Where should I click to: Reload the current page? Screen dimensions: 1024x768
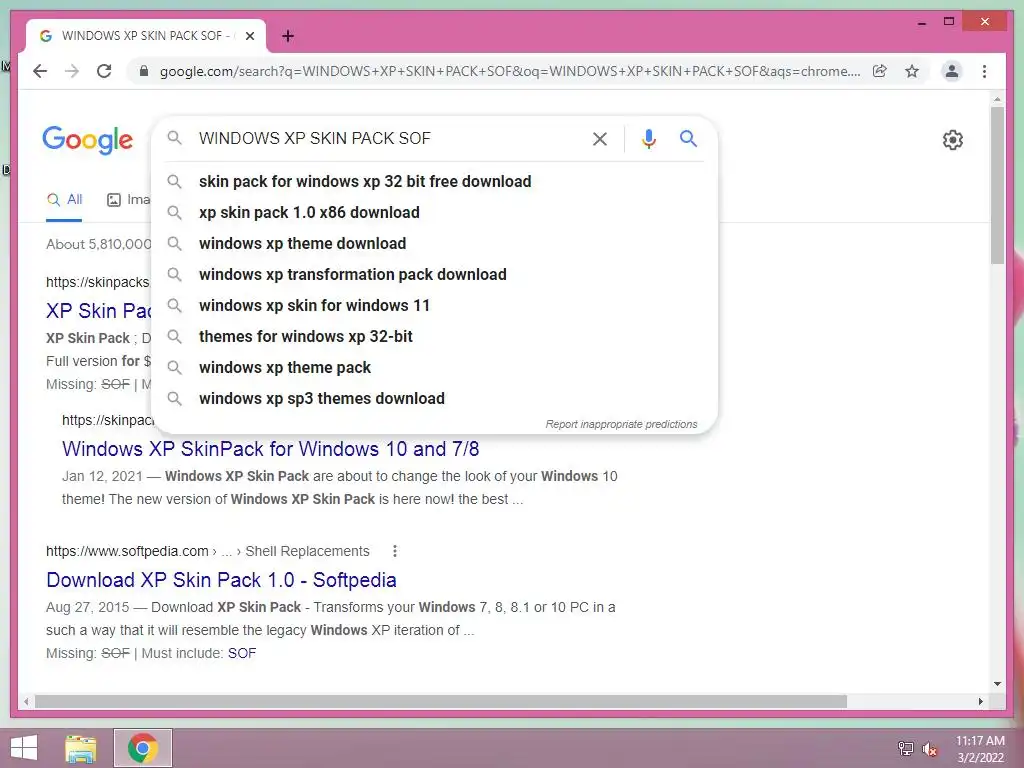104,71
